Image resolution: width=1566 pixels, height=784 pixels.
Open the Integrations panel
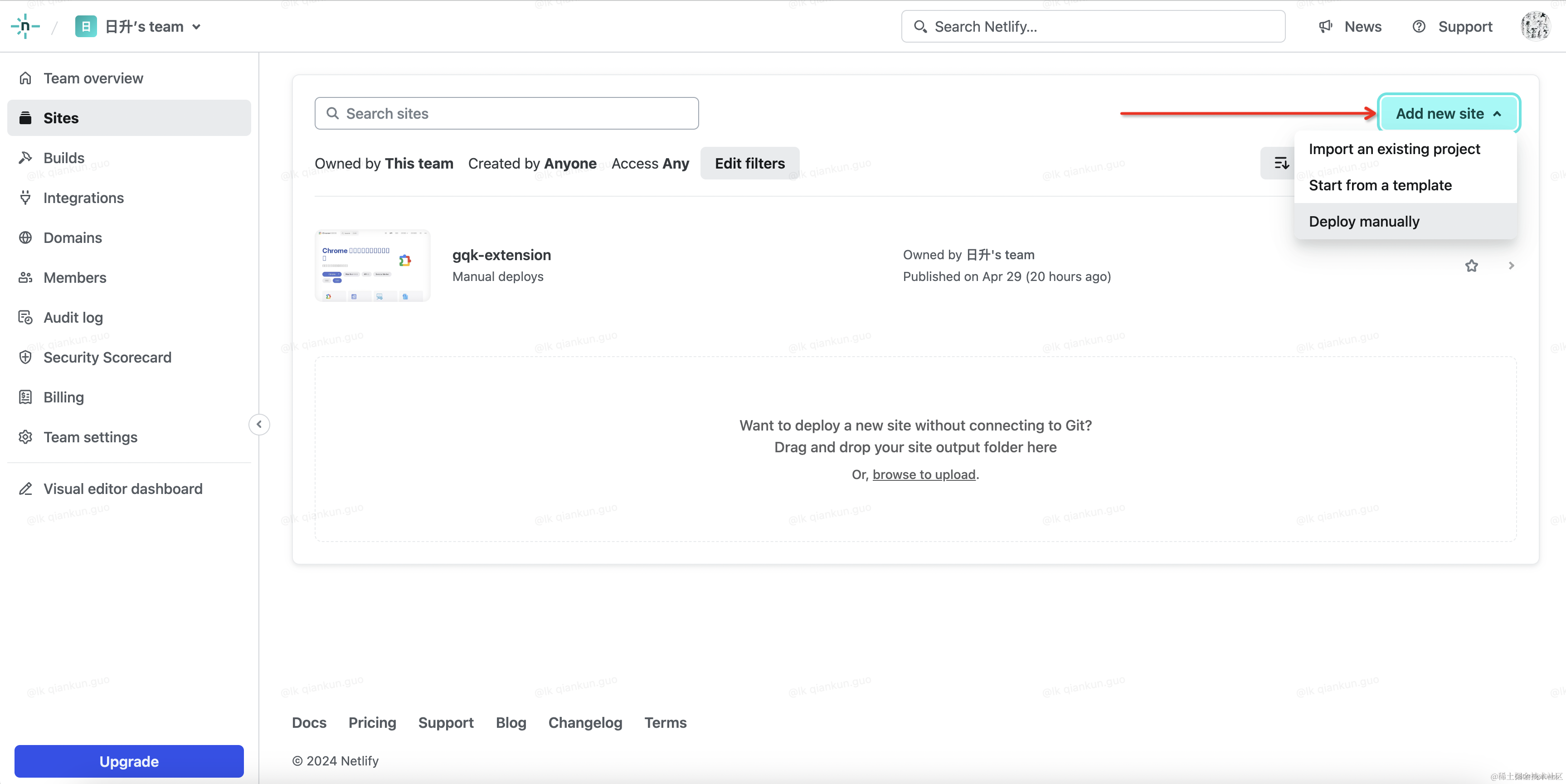click(x=83, y=198)
